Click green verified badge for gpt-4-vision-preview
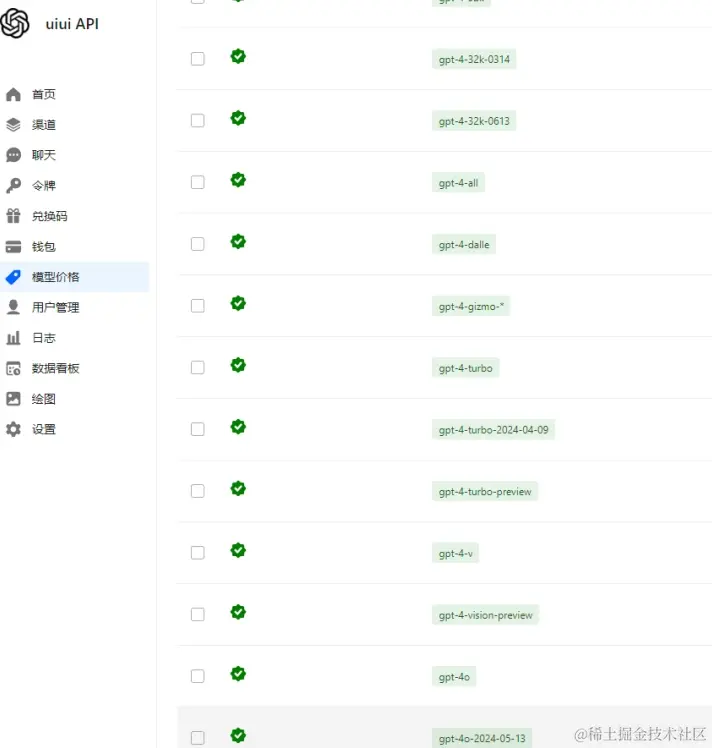The width and height of the screenshot is (712, 748). (238, 612)
